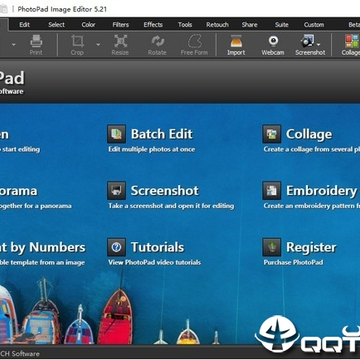Open the Register heading link

coord(311,248)
